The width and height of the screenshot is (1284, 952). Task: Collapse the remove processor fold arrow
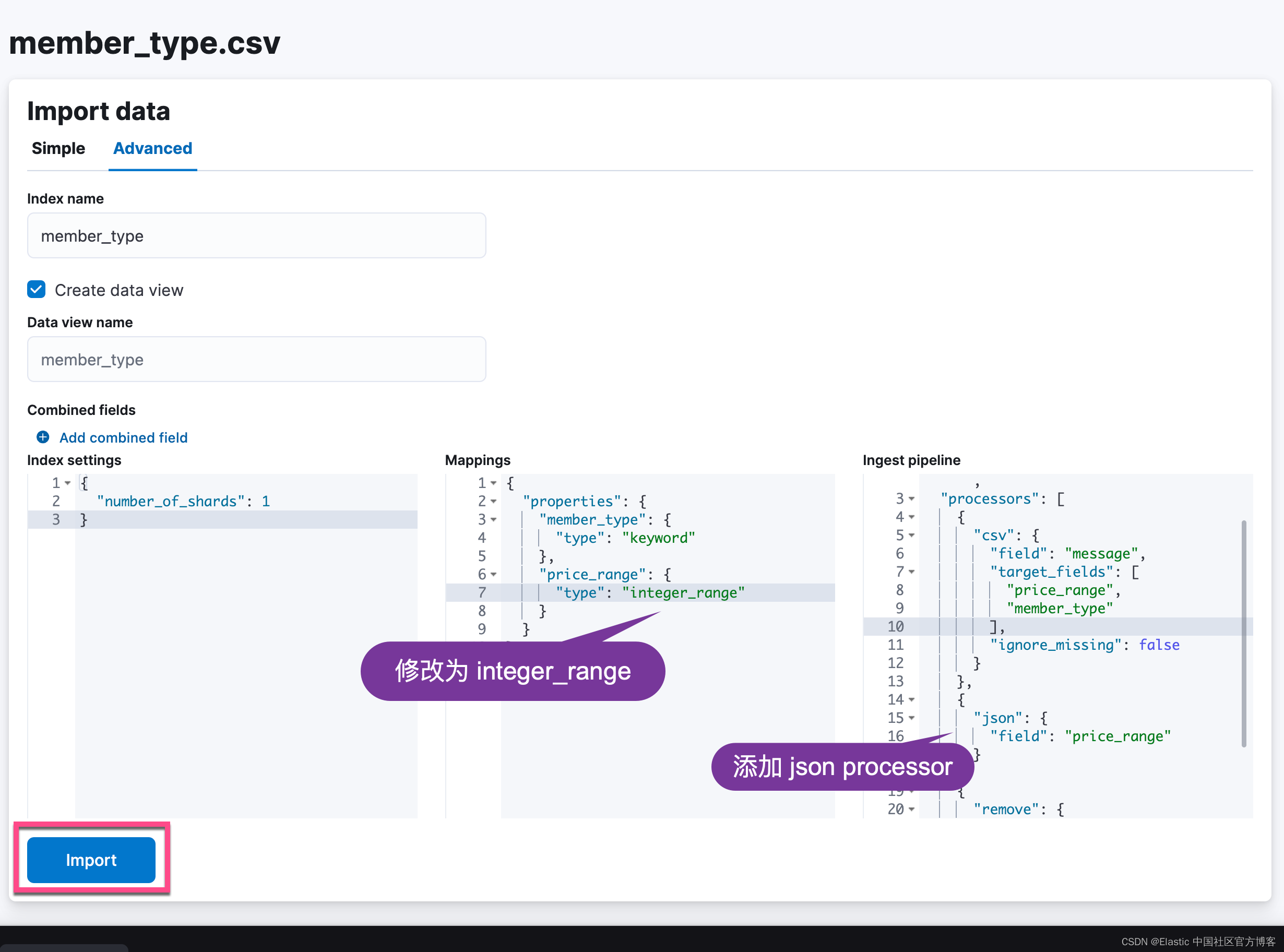[x=912, y=809]
